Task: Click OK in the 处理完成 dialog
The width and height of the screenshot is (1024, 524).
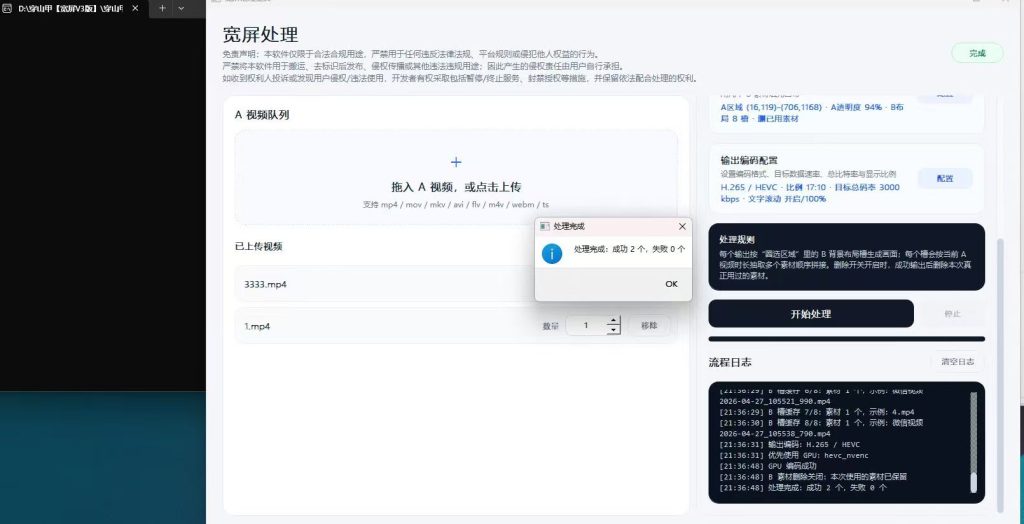Action: pos(671,284)
